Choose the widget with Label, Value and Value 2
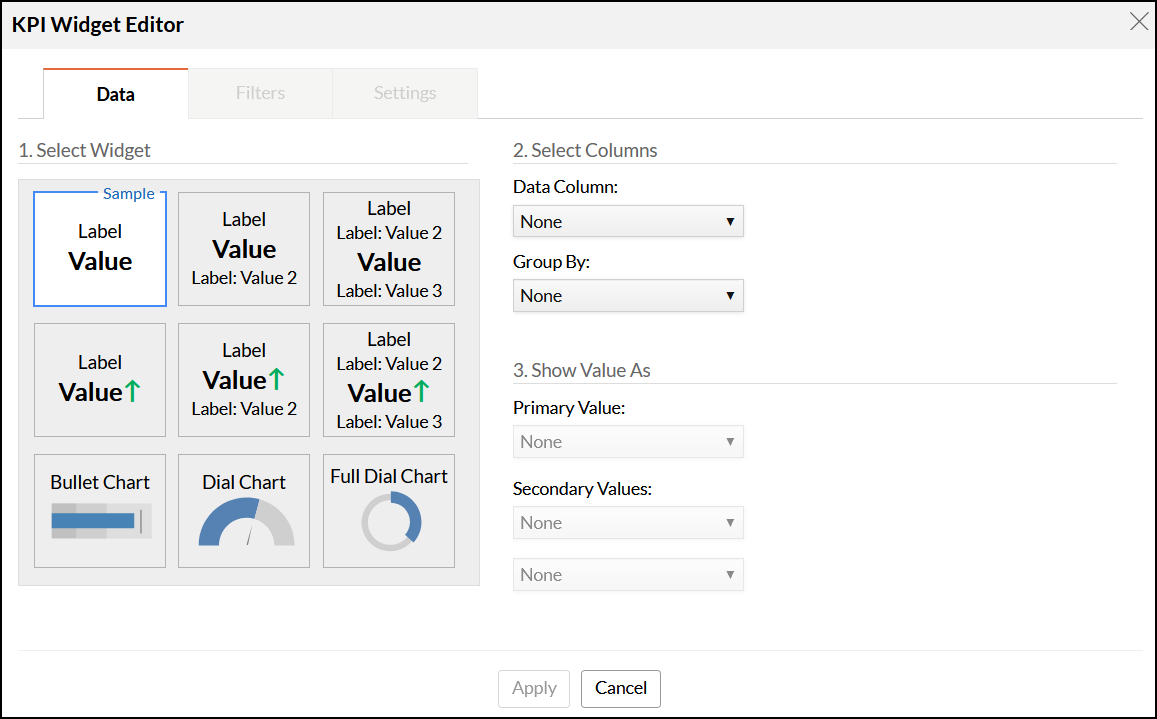 pyautogui.click(x=244, y=249)
